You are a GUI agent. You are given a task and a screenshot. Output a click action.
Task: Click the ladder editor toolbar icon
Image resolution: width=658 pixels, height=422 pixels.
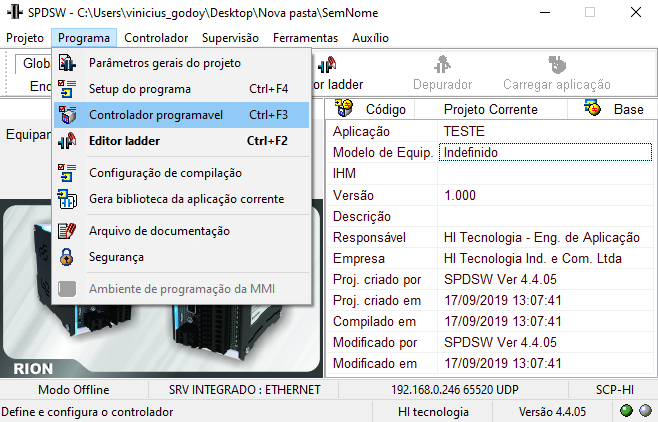[327, 64]
